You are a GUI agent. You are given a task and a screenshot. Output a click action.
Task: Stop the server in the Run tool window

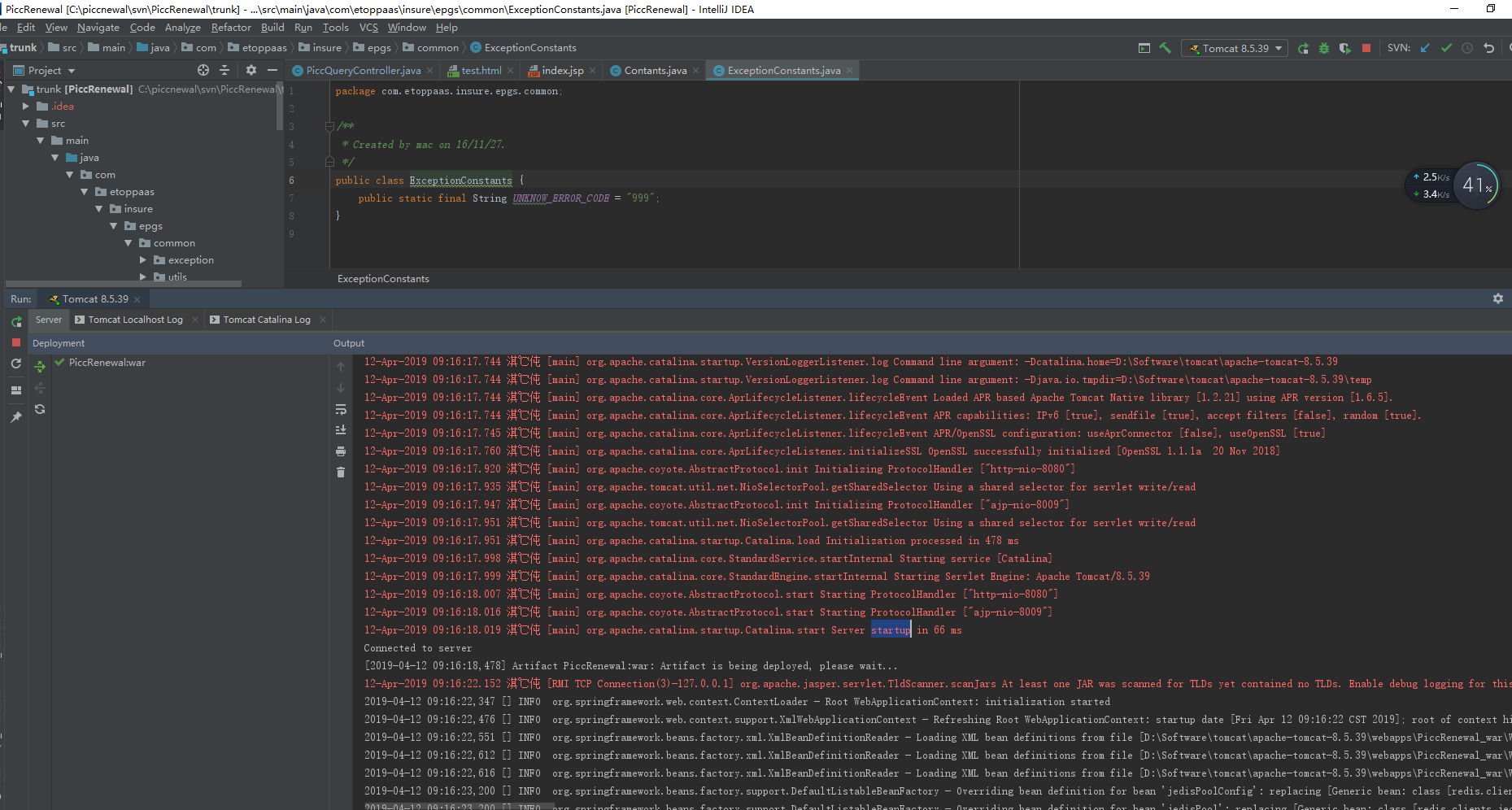click(x=16, y=342)
